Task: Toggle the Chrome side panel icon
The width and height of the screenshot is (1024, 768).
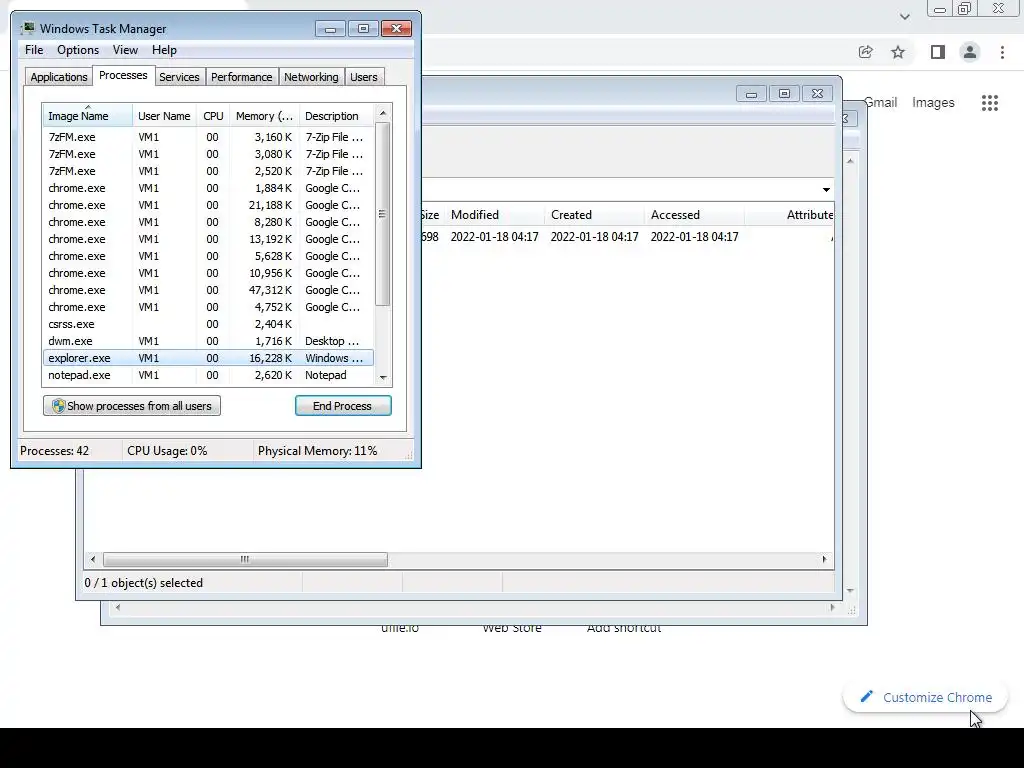Action: (x=938, y=52)
